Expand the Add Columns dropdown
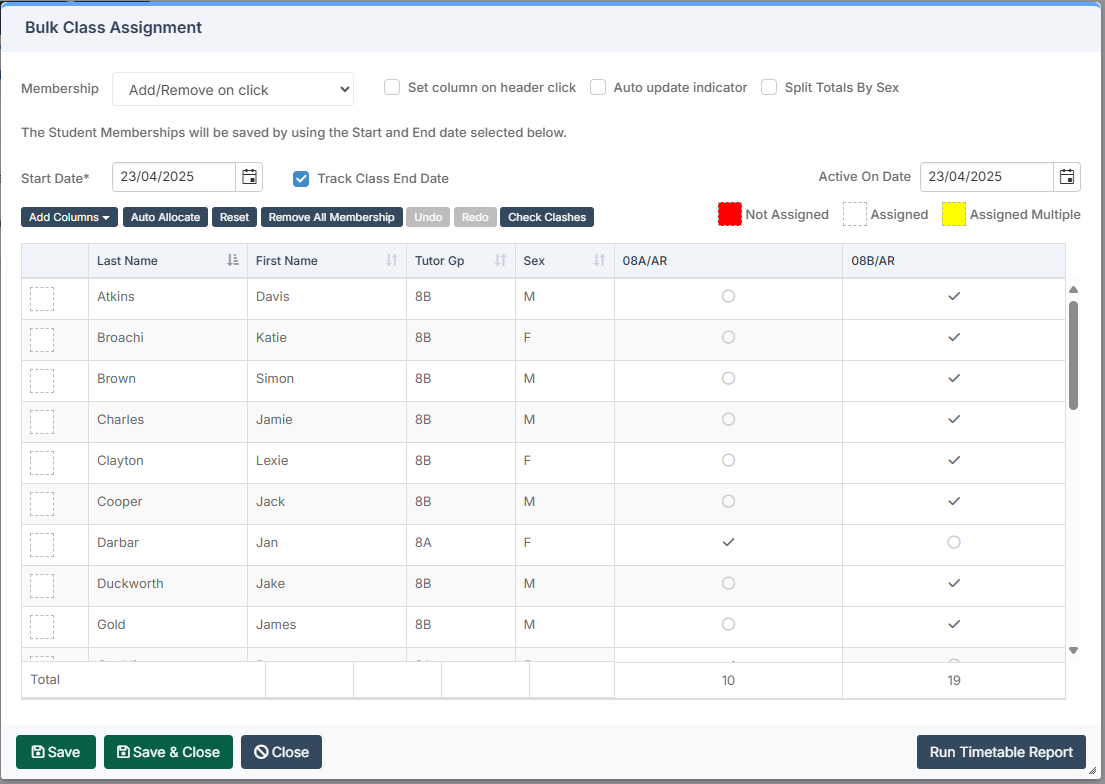 pos(69,217)
